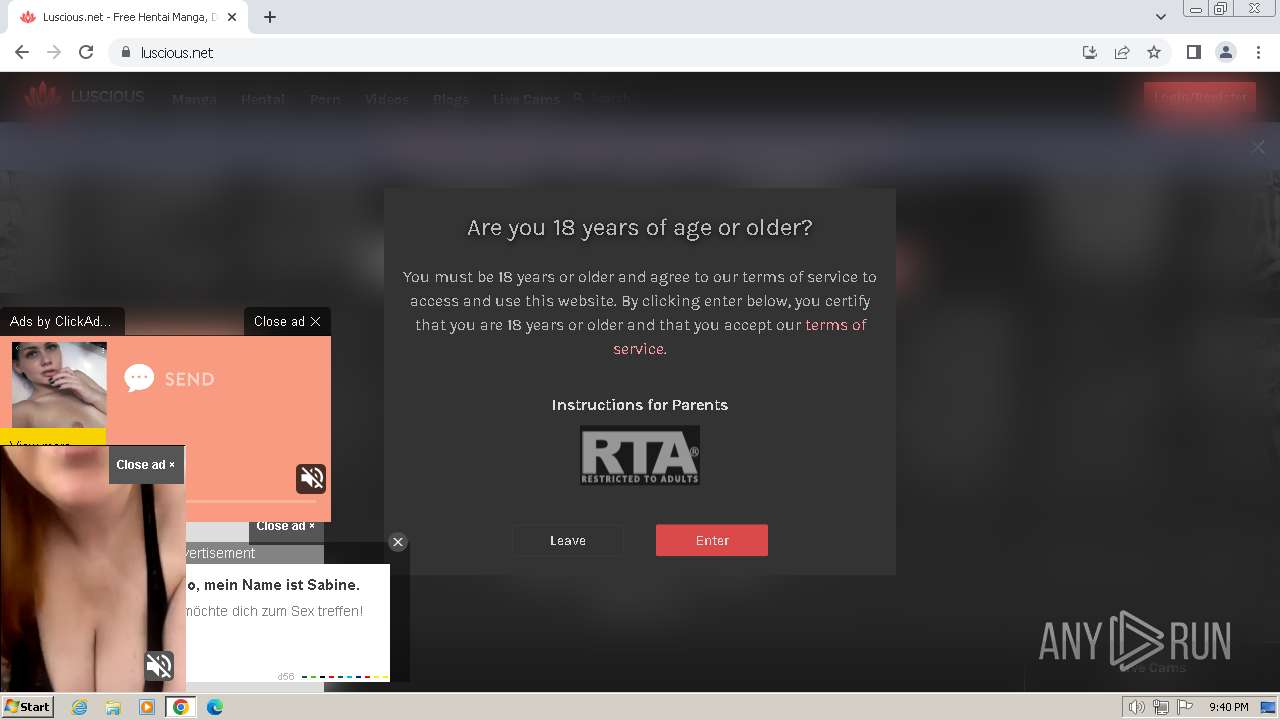The height and width of the screenshot is (720, 1280).
Task: Click the Sabine ad headline
Action: [x=273, y=585]
